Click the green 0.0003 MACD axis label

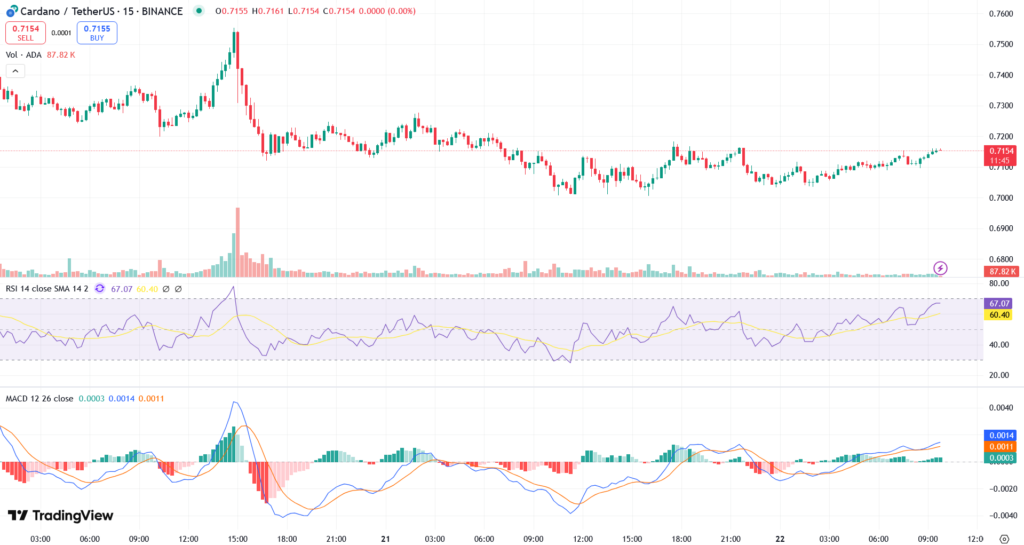[x=1000, y=458]
